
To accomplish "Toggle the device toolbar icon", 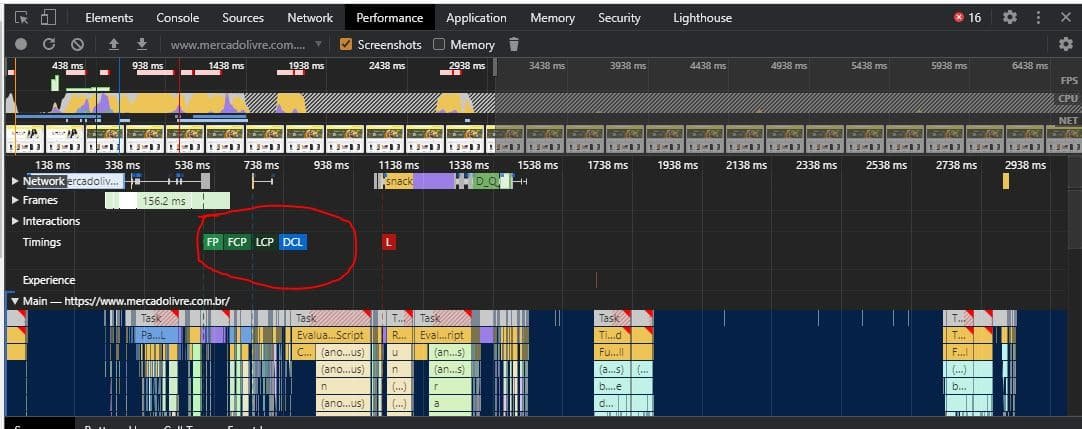I will tap(48, 17).
